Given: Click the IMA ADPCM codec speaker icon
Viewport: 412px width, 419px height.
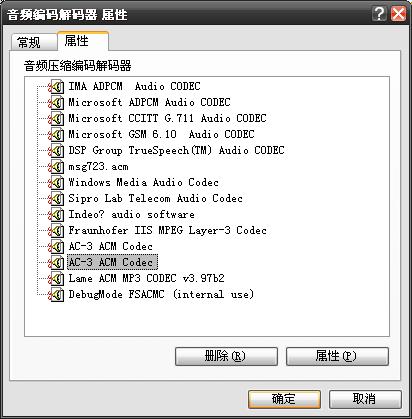Looking at the screenshot, I should [x=56, y=87].
